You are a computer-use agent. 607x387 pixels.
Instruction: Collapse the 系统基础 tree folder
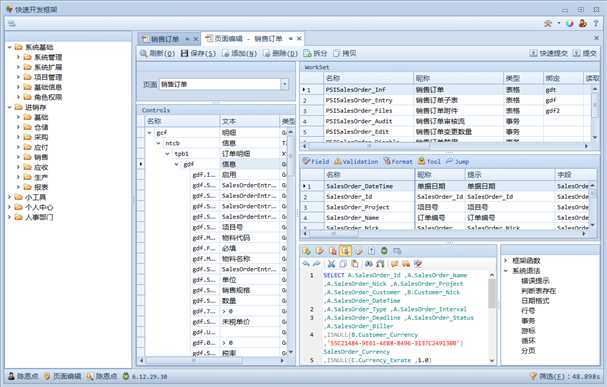[9, 47]
